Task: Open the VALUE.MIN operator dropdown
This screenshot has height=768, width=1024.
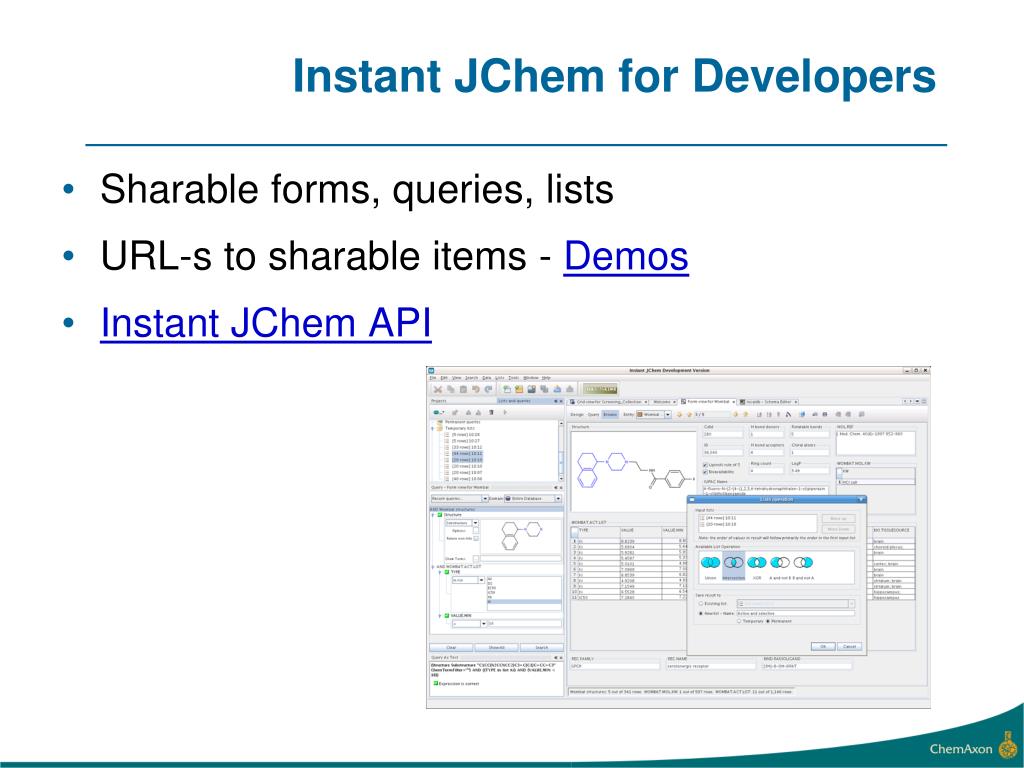Action: (x=469, y=624)
